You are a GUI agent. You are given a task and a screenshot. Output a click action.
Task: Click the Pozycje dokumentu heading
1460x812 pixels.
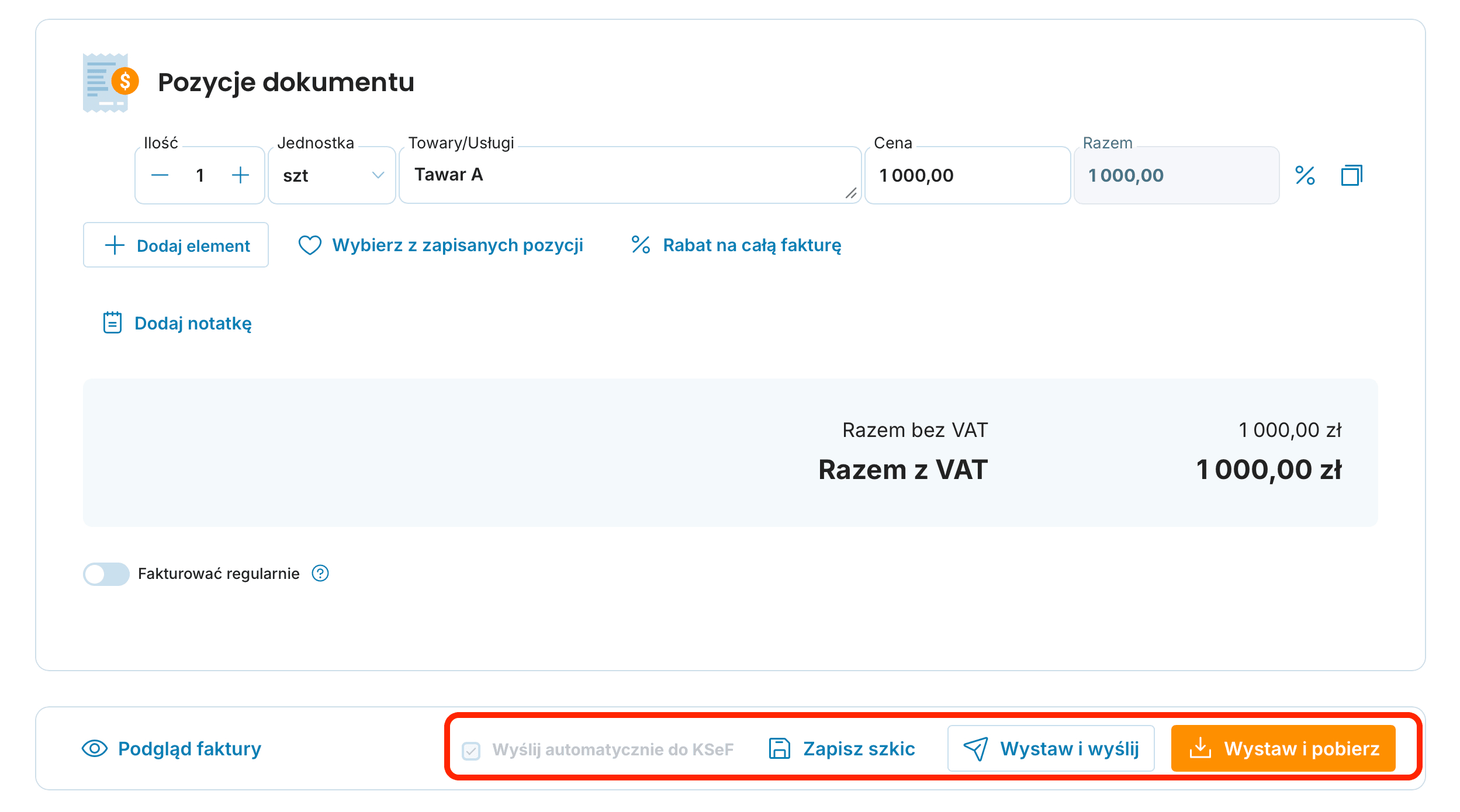[286, 82]
